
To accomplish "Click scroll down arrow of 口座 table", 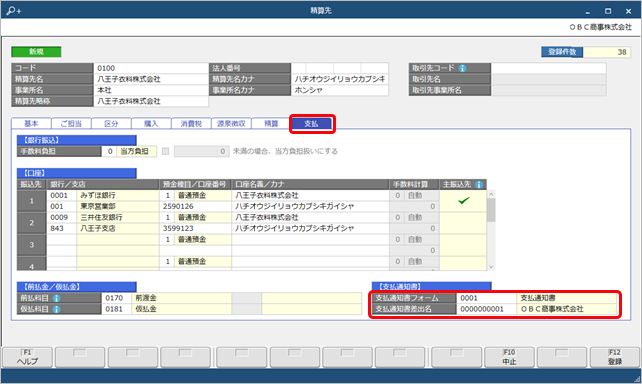I will tap(491, 267).
